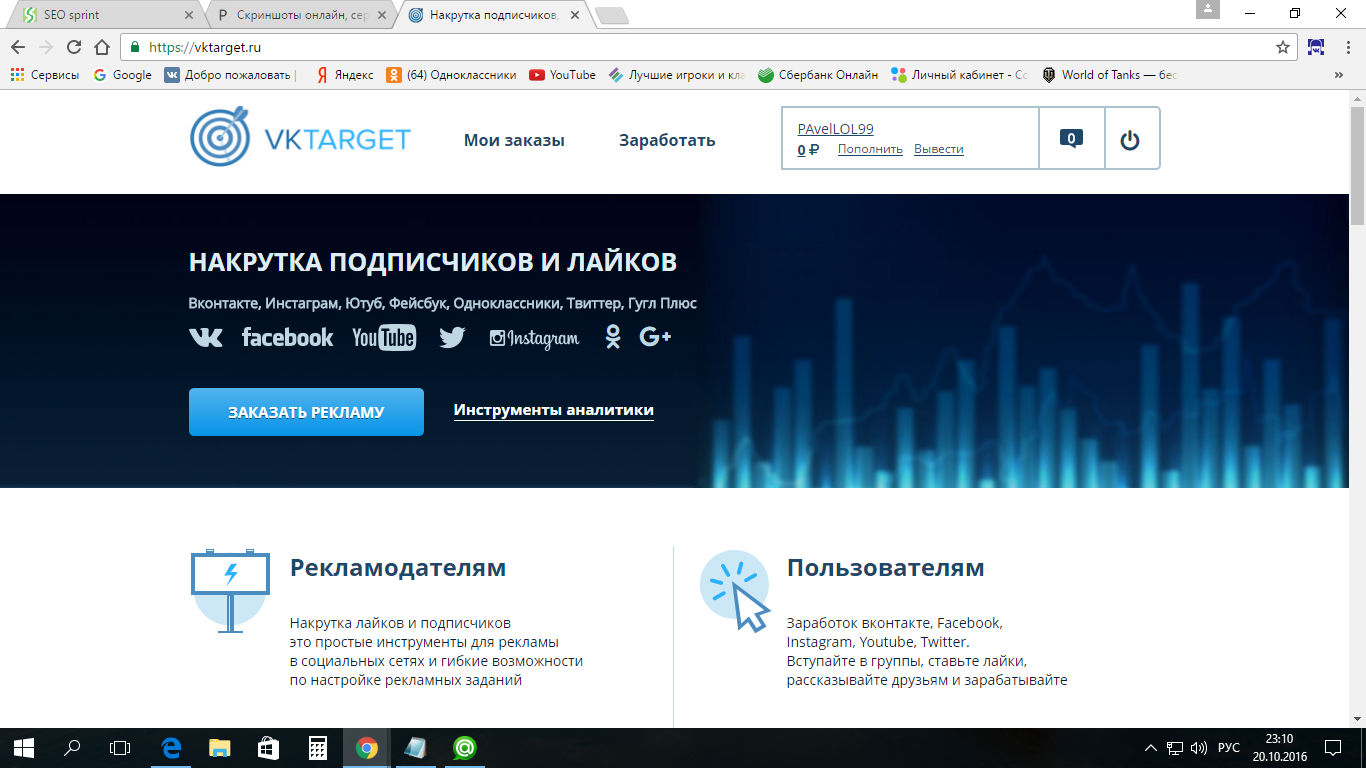Open the volume icon in system tray
The width and height of the screenshot is (1366, 768).
[x=1199, y=748]
